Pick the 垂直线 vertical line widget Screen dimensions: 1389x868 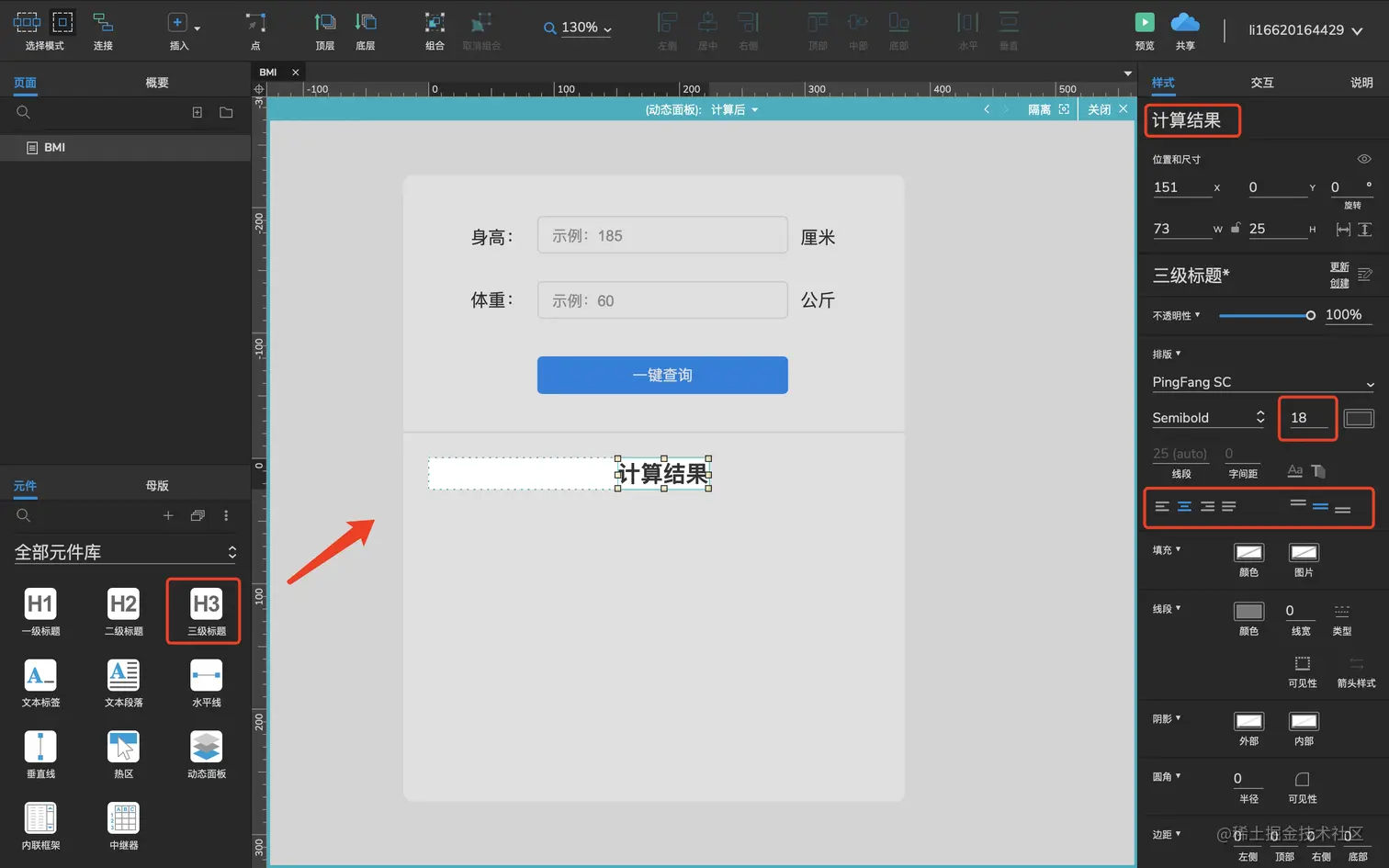(40, 747)
